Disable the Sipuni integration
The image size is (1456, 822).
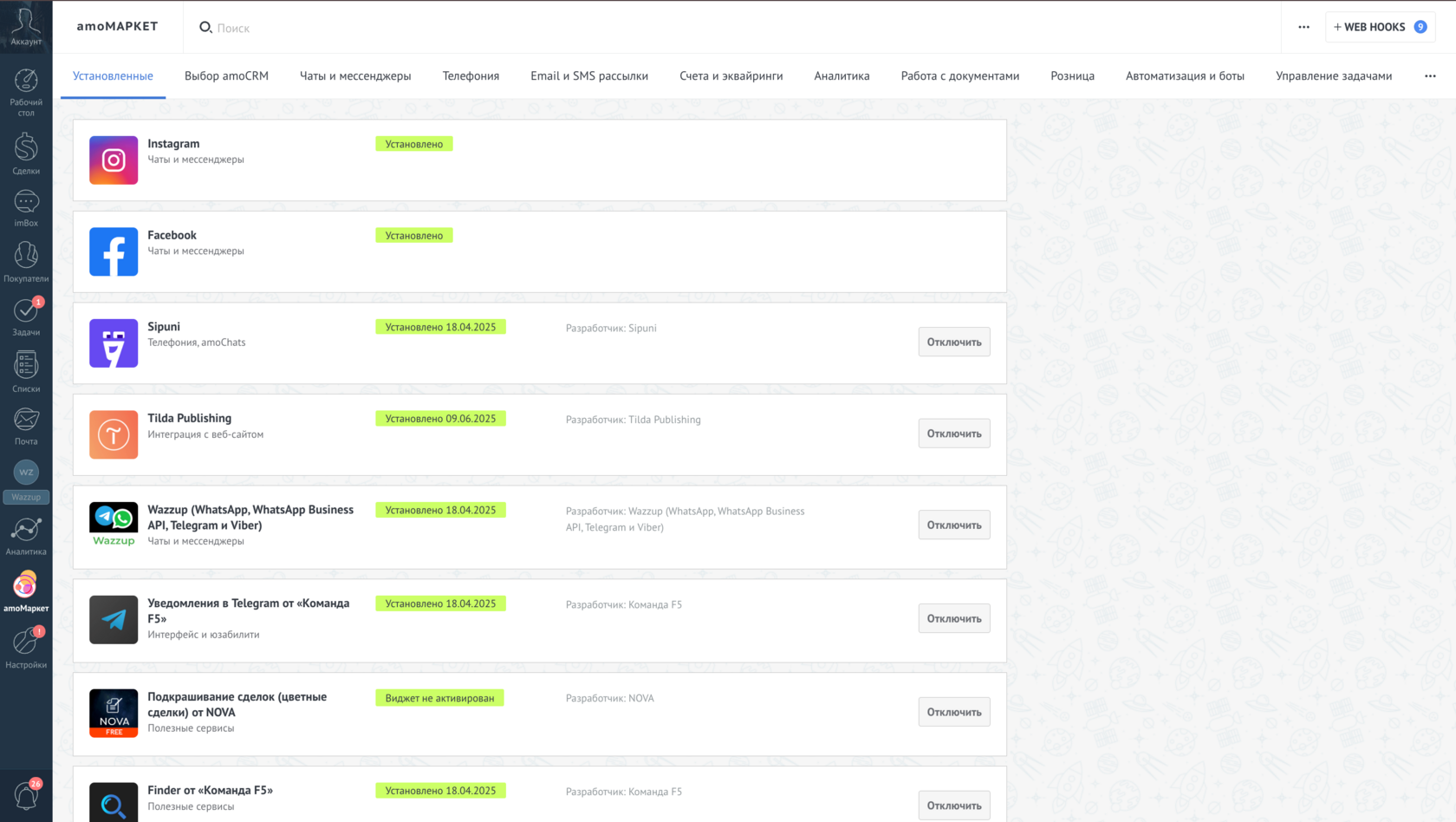(954, 342)
